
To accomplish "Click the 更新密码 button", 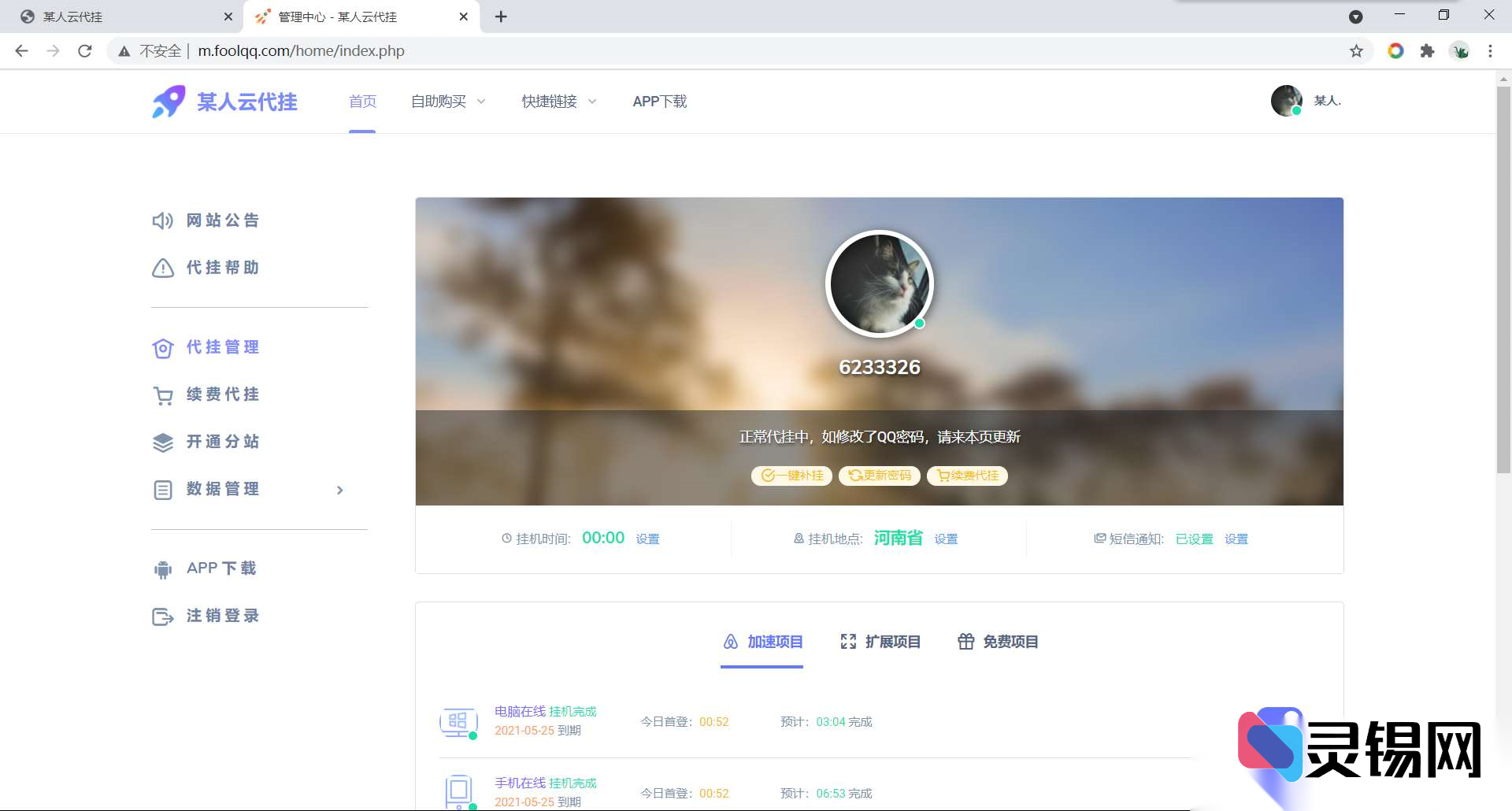I will click(879, 476).
